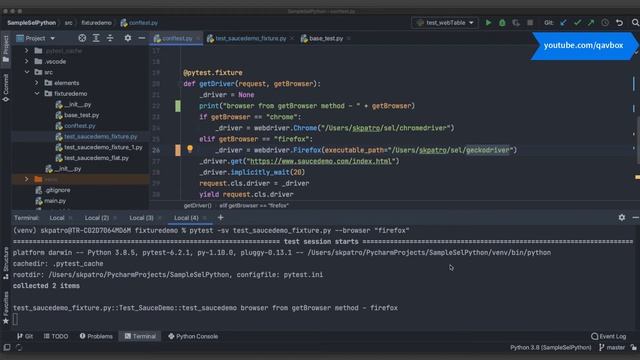Close the conftest.py editor tab

(198, 38)
